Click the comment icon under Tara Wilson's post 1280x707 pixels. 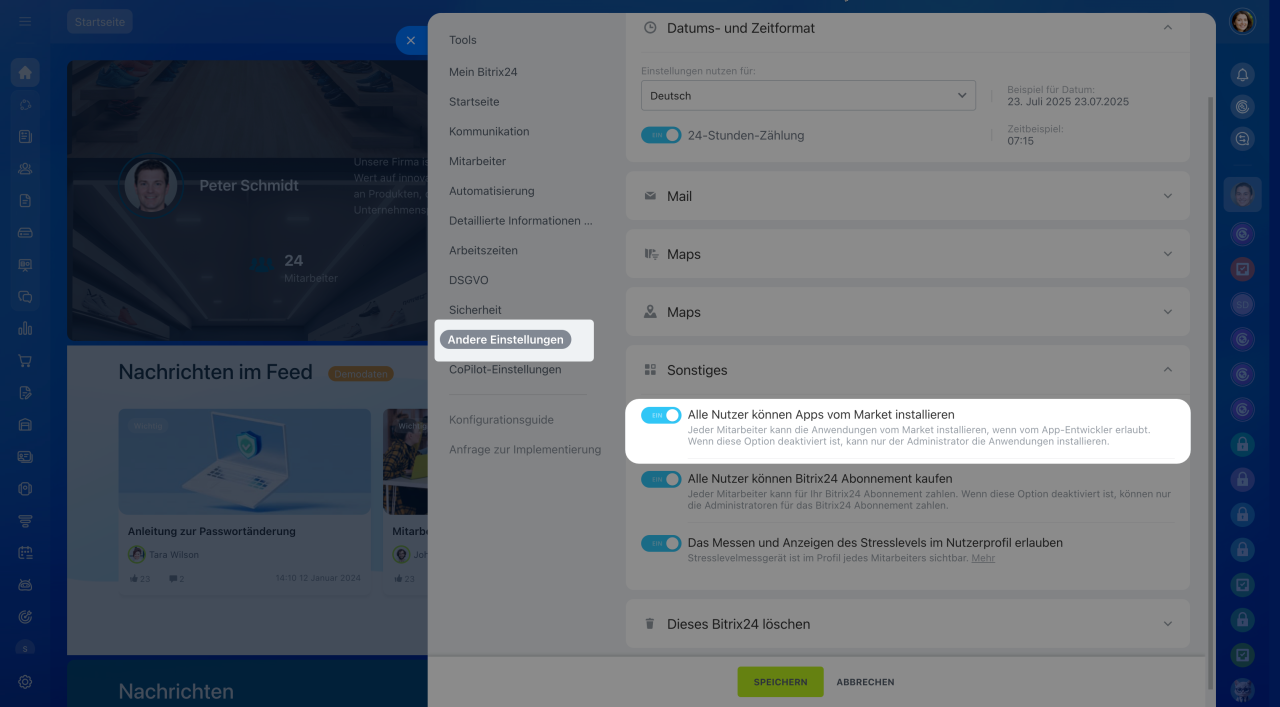pyautogui.click(x=173, y=579)
